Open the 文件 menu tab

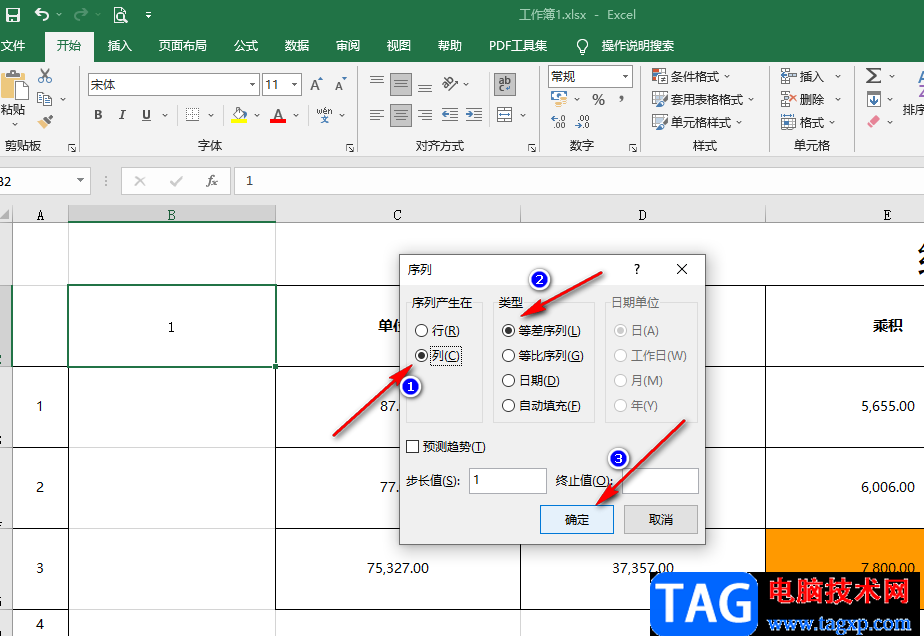(13, 45)
